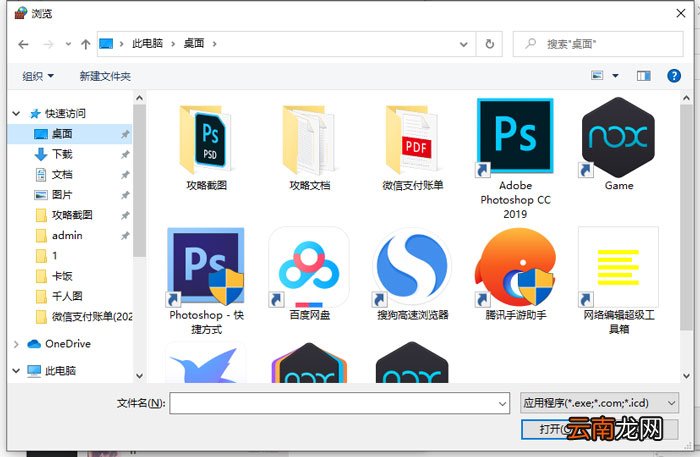Image resolution: width=700 pixels, height=457 pixels.
Task: Select the blue bird application icon
Action: [x=206, y=364]
